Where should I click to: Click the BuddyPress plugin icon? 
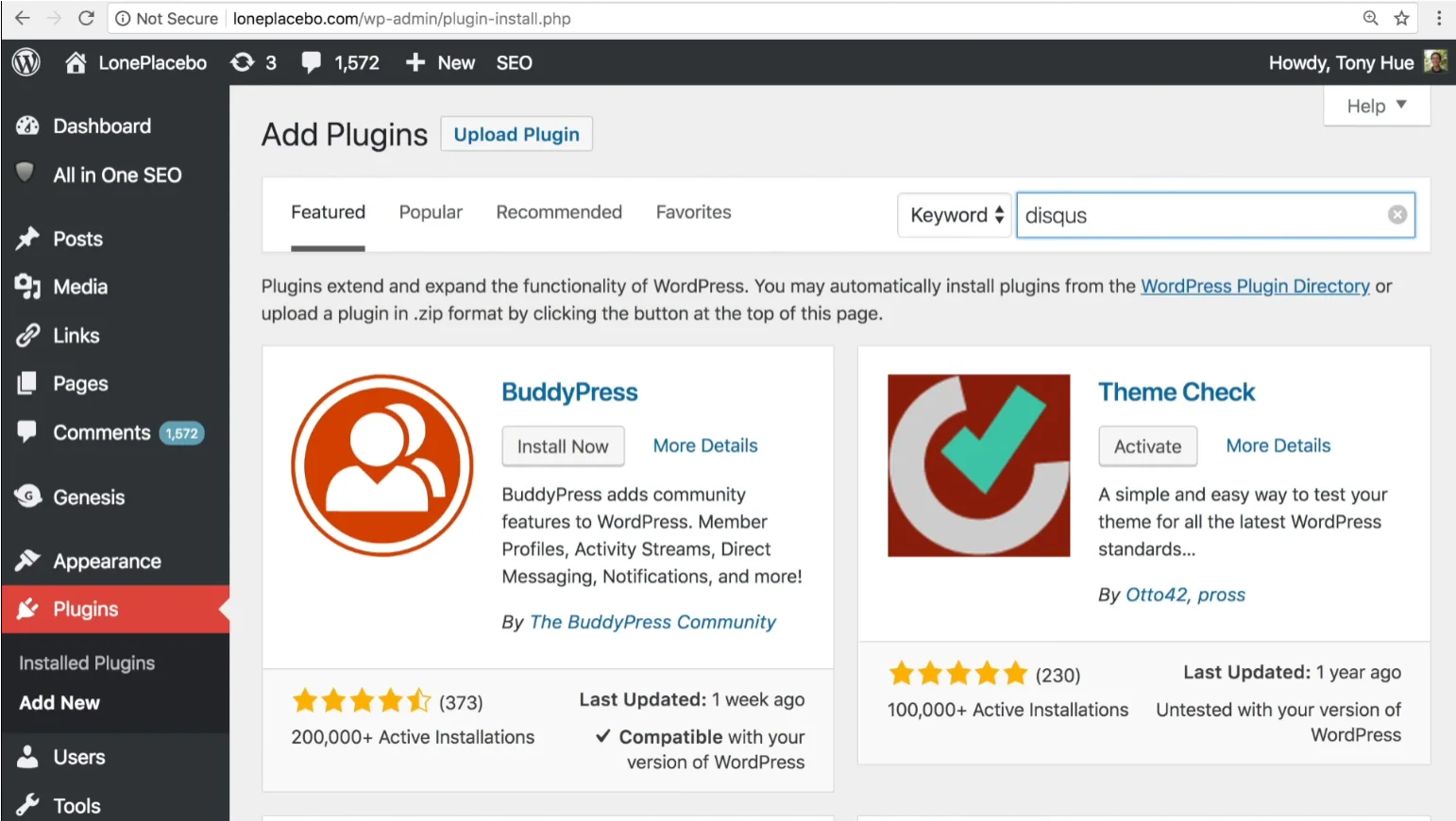click(382, 465)
